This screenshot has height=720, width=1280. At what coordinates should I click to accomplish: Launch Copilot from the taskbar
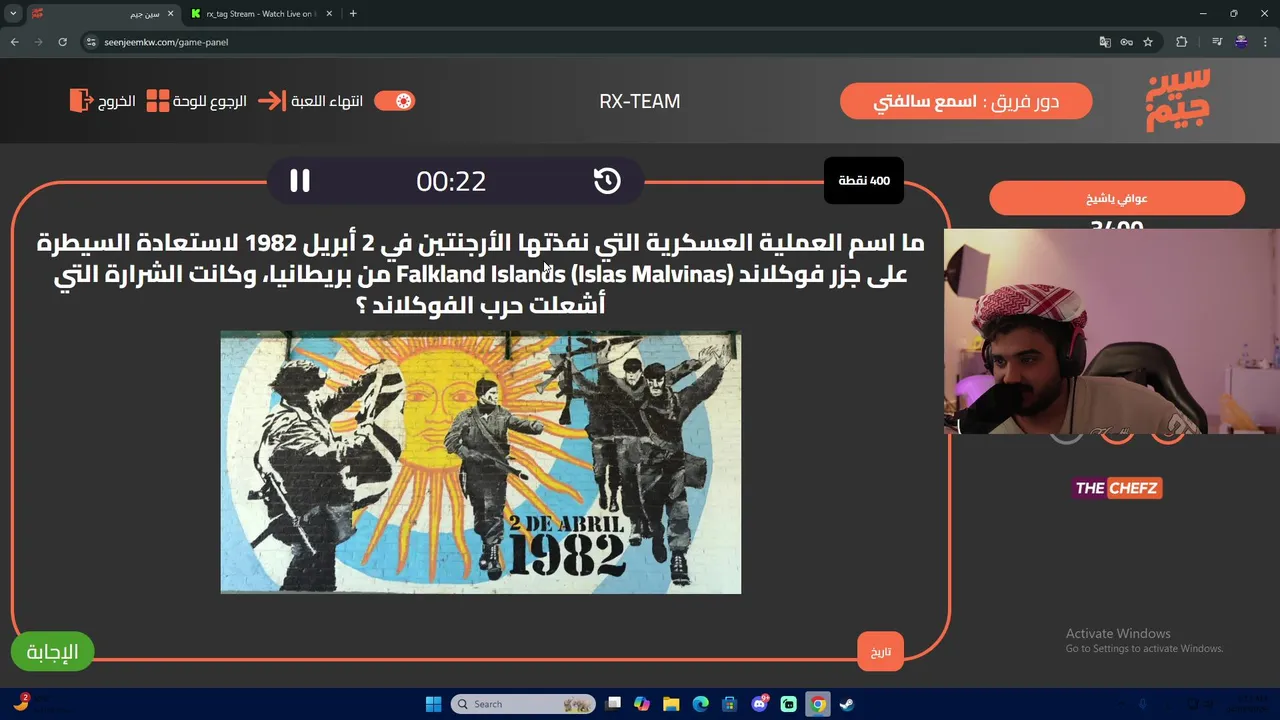pos(642,704)
